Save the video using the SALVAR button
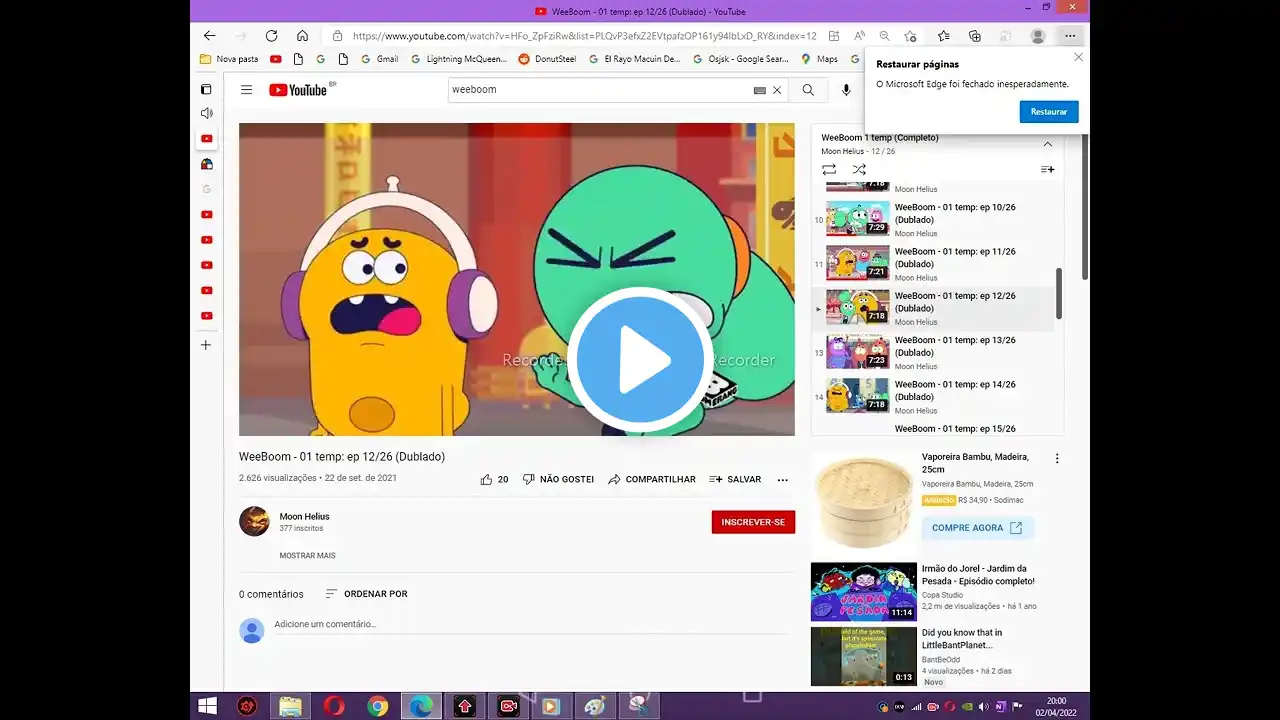Viewport: 1280px width, 720px height. 735,479
